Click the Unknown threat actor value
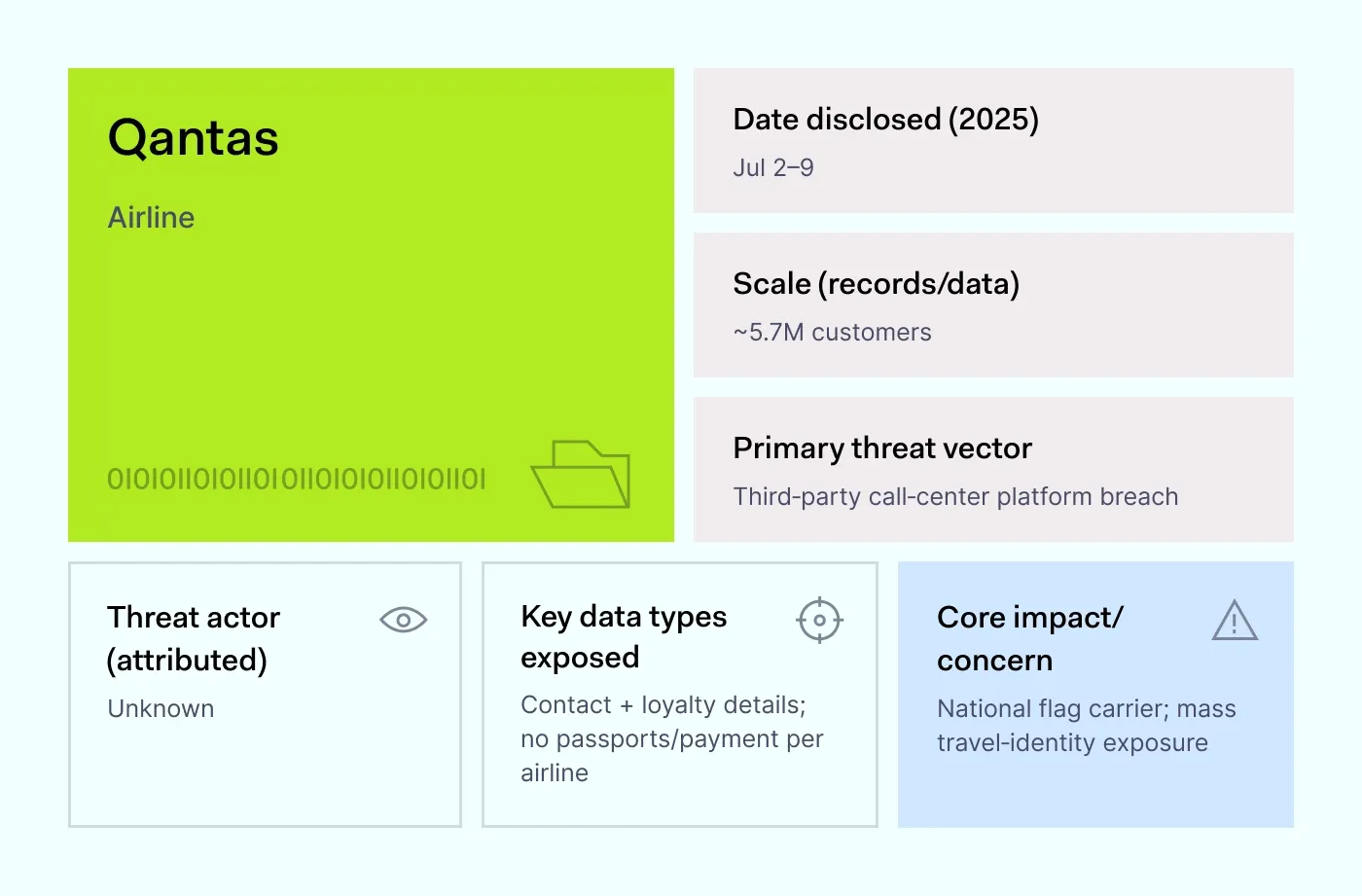 coord(161,708)
